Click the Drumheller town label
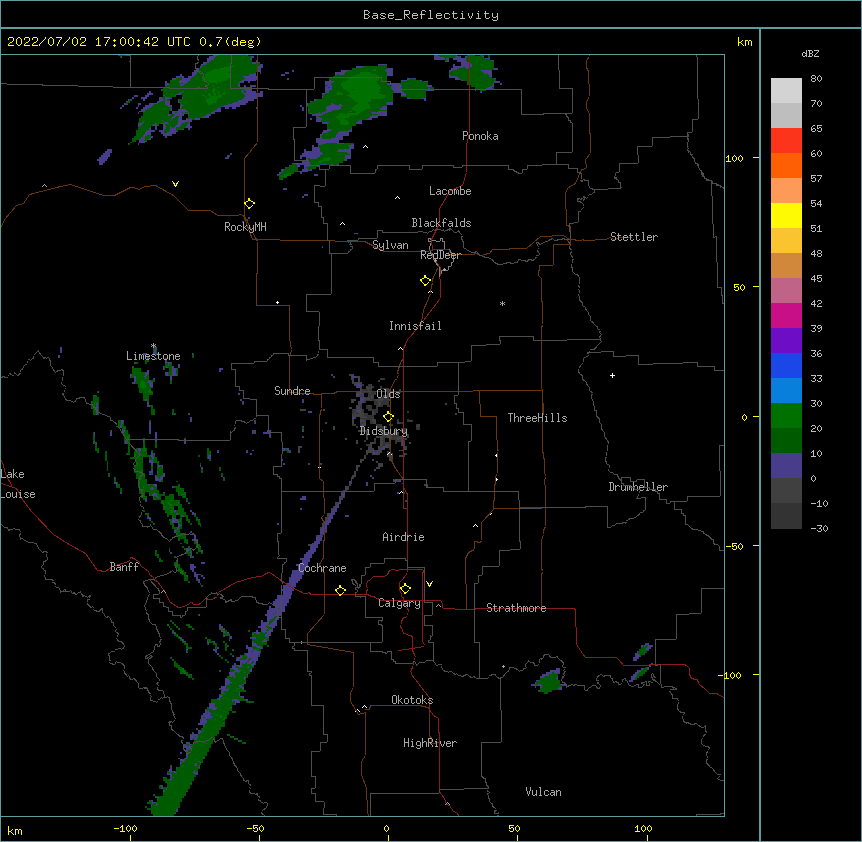 tap(638, 487)
